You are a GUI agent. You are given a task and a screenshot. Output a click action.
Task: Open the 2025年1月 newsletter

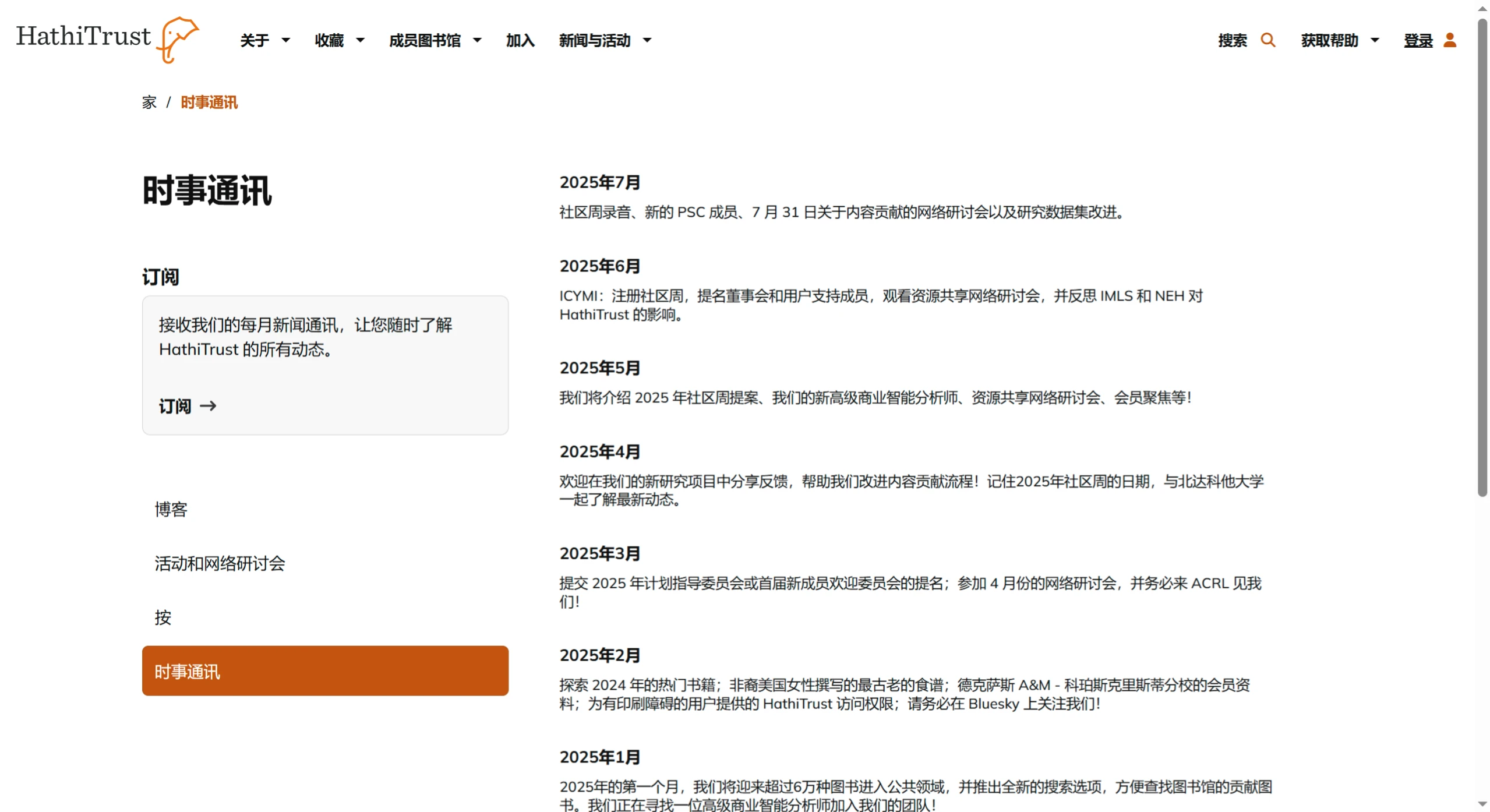coord(599,757)
